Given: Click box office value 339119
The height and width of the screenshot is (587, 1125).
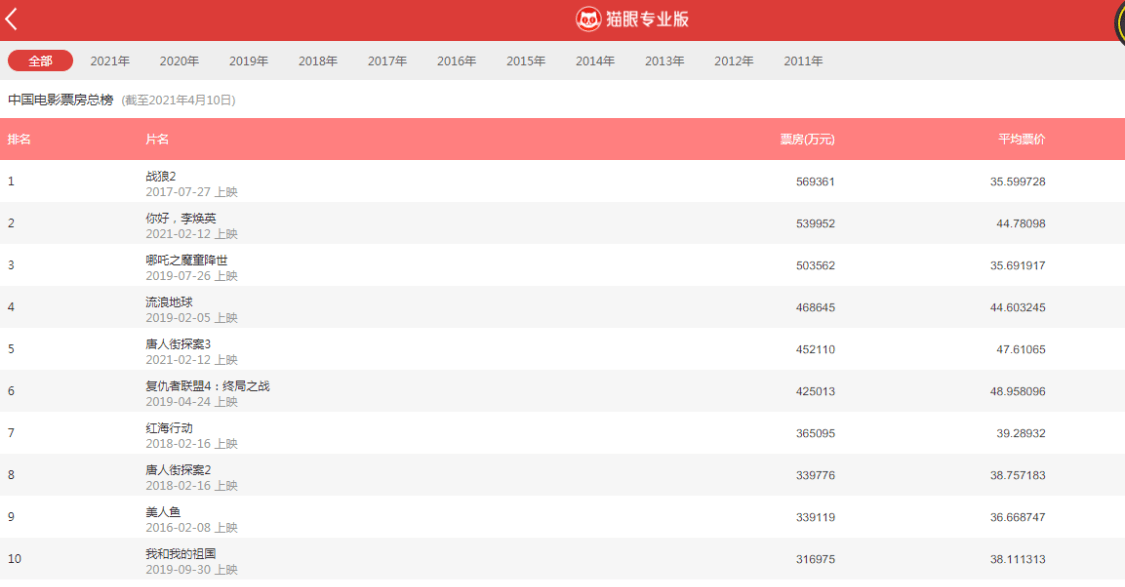Looking at the screenshot, I should click(815, 517).
